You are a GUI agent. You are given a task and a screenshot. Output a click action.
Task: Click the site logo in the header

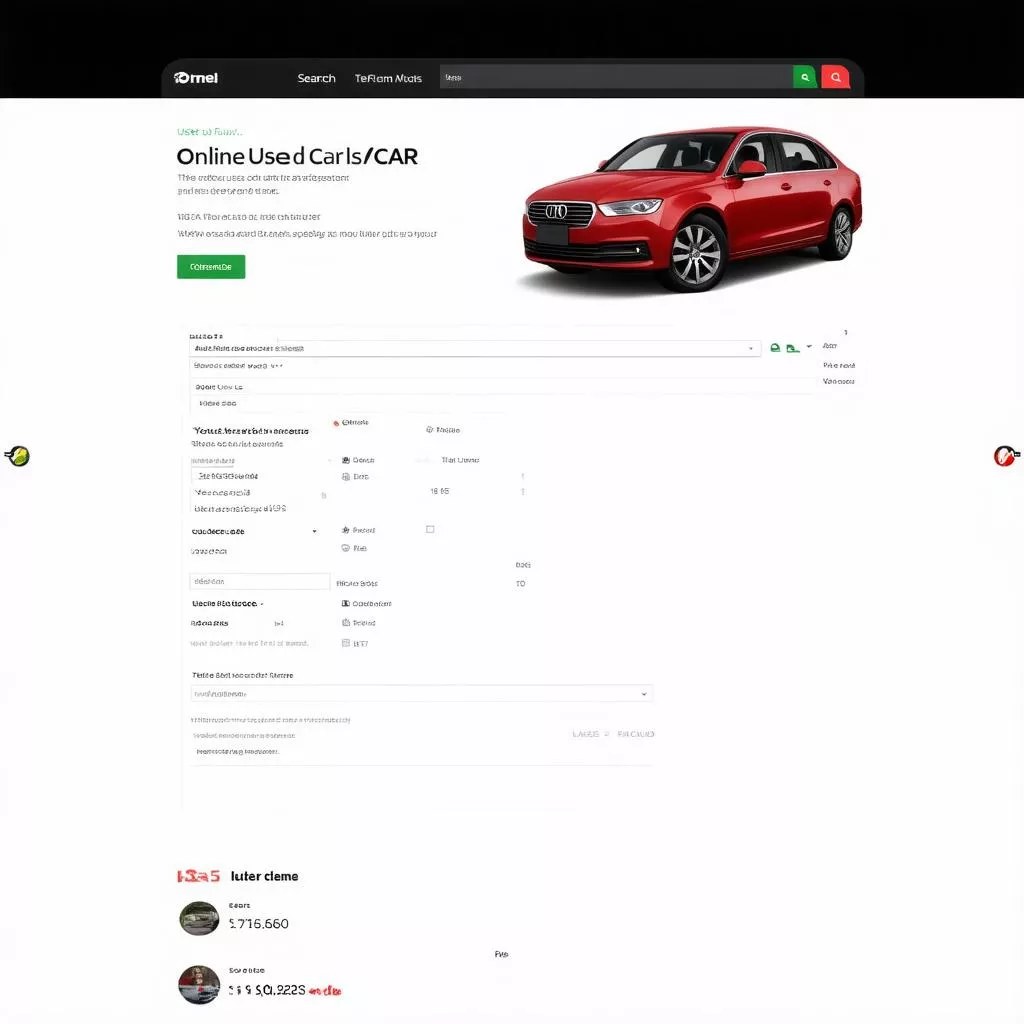(x=196, y=78)
